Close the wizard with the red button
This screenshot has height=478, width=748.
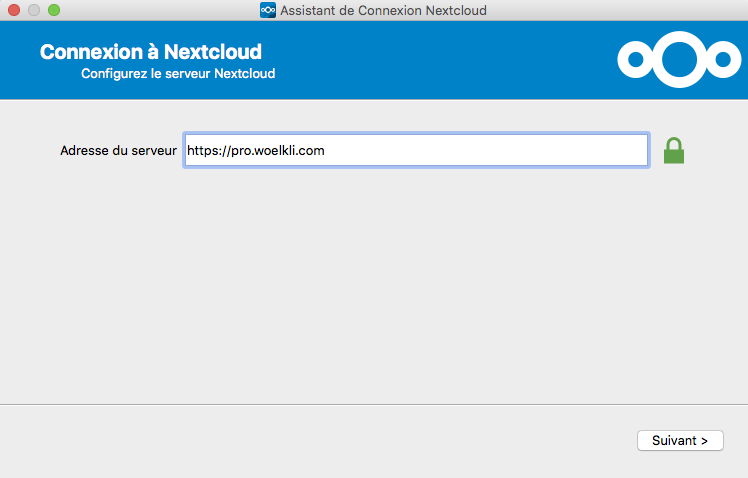click(x=14, y=10)
